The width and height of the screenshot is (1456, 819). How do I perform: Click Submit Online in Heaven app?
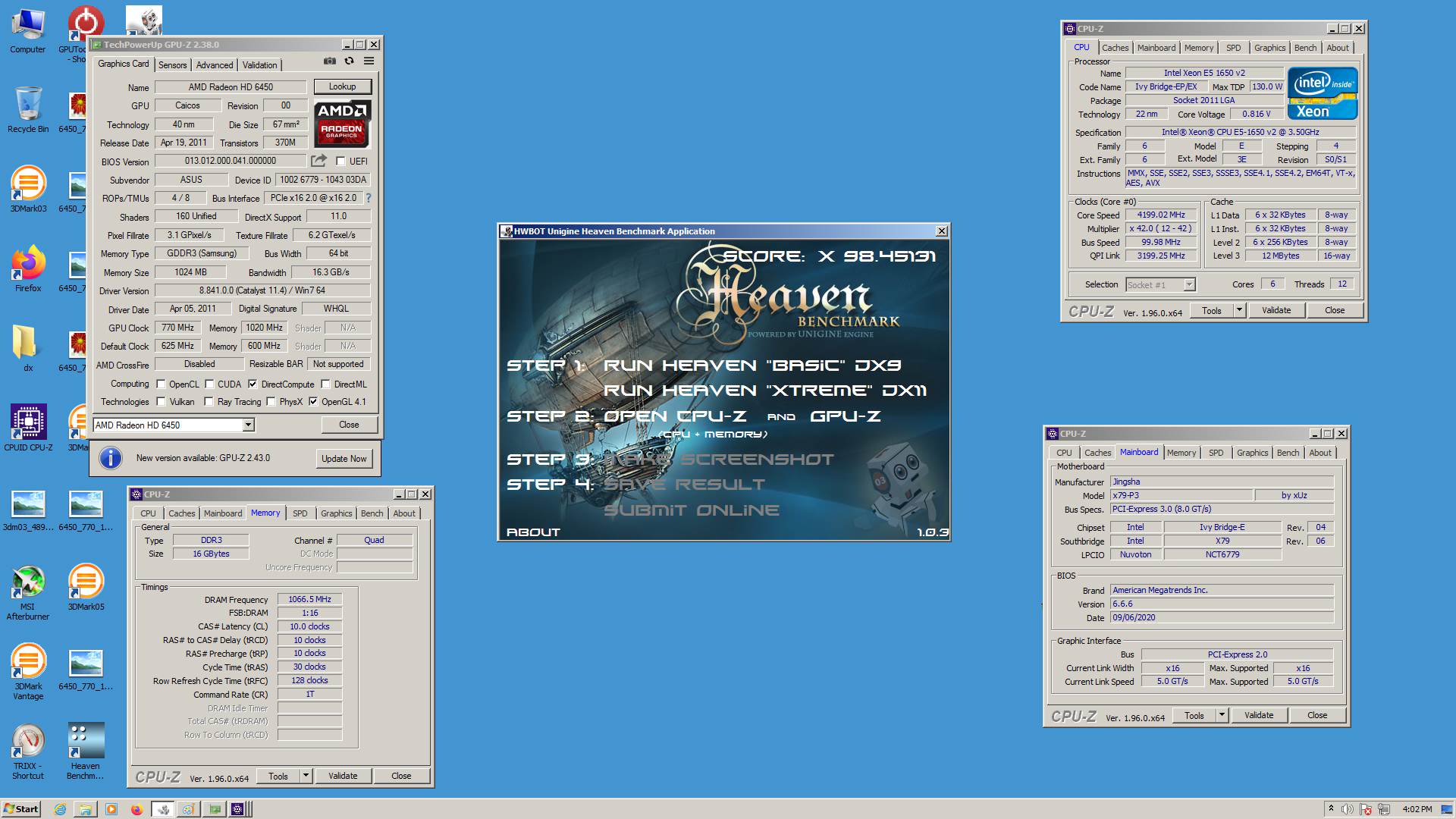(692, 510)
